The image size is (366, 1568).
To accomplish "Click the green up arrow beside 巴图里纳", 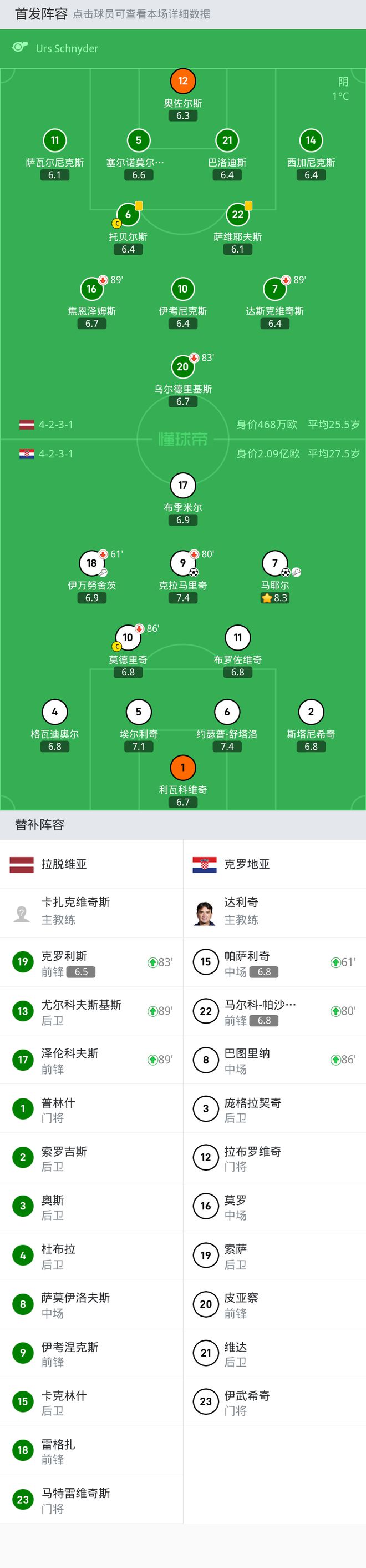I will click(x=336, y=1059).
